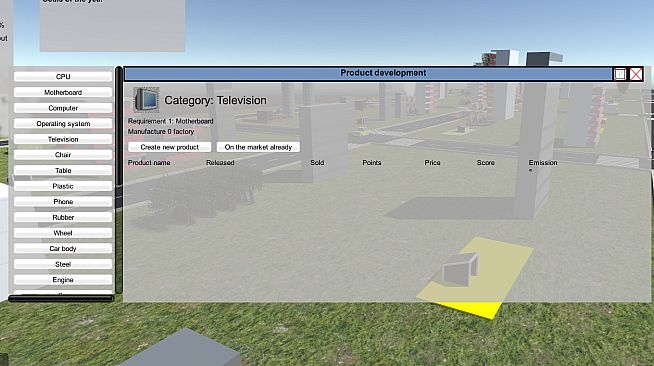Open the Phone category
654x366 pixels.
coord(63,202)
